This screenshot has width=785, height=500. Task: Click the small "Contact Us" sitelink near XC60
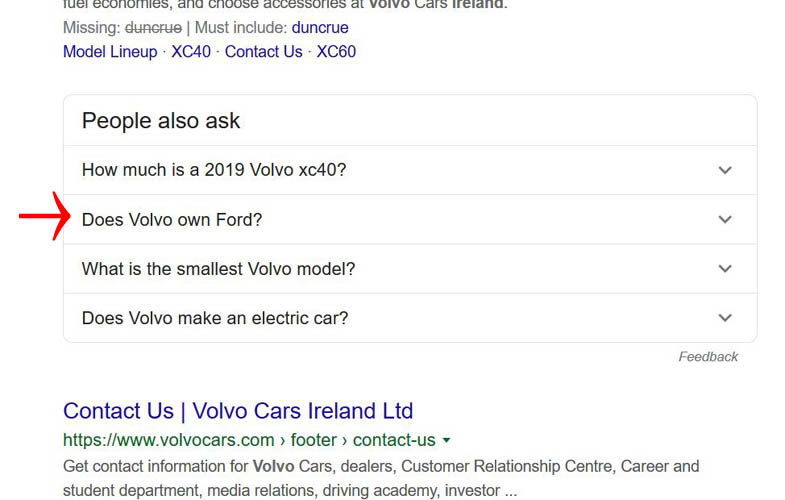(263, 51)
